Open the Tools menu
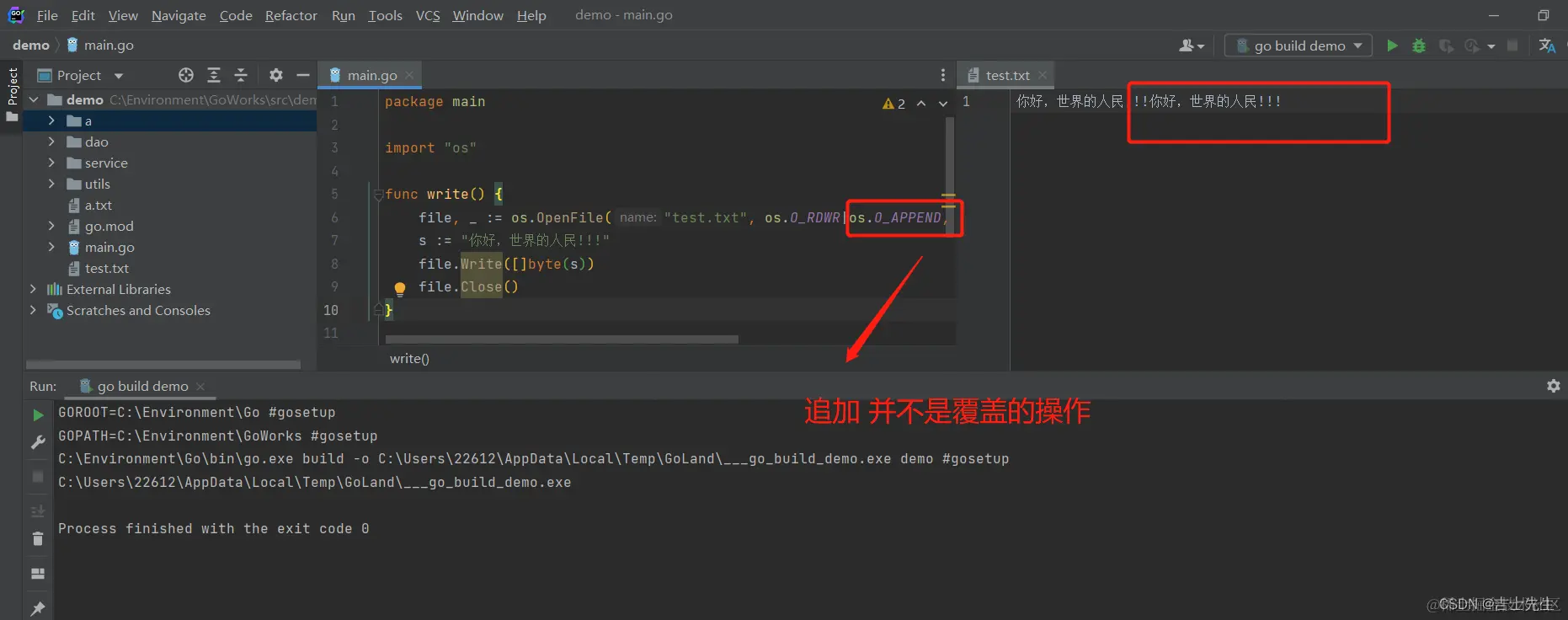The width and height of the screenshot is (1568, 620). [385, 15]
